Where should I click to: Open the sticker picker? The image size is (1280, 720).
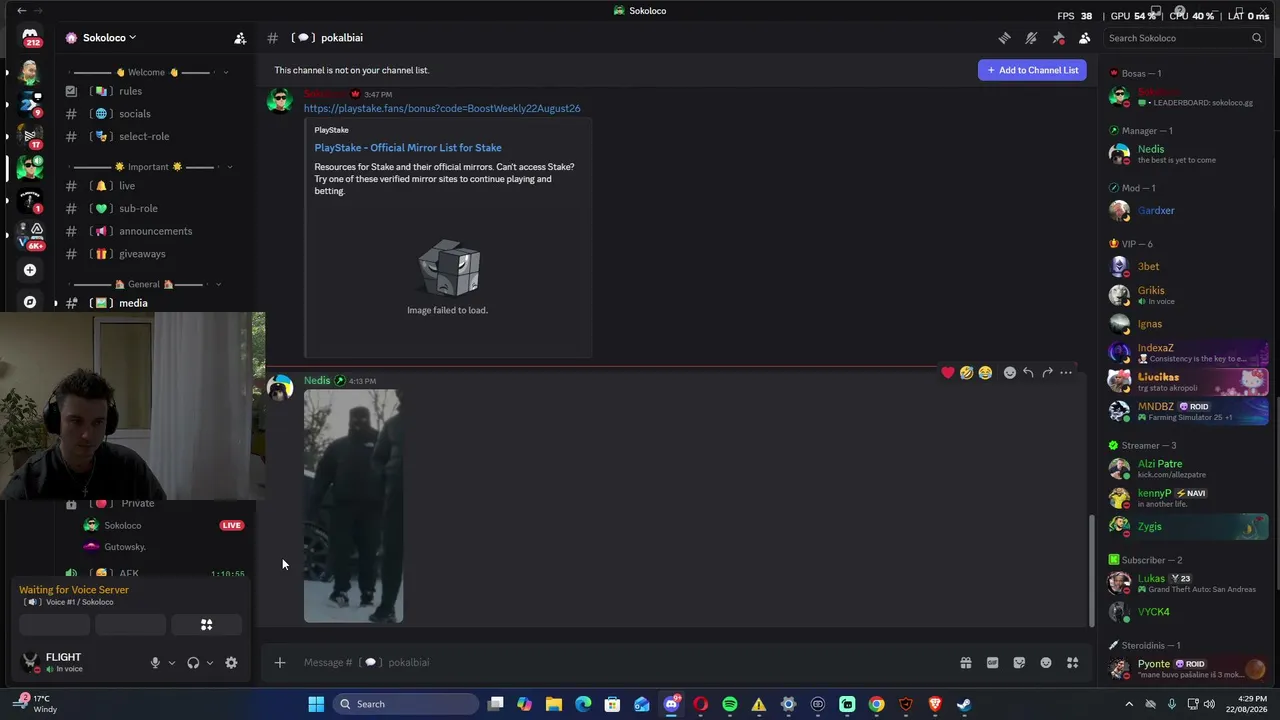pos(1019,662)
